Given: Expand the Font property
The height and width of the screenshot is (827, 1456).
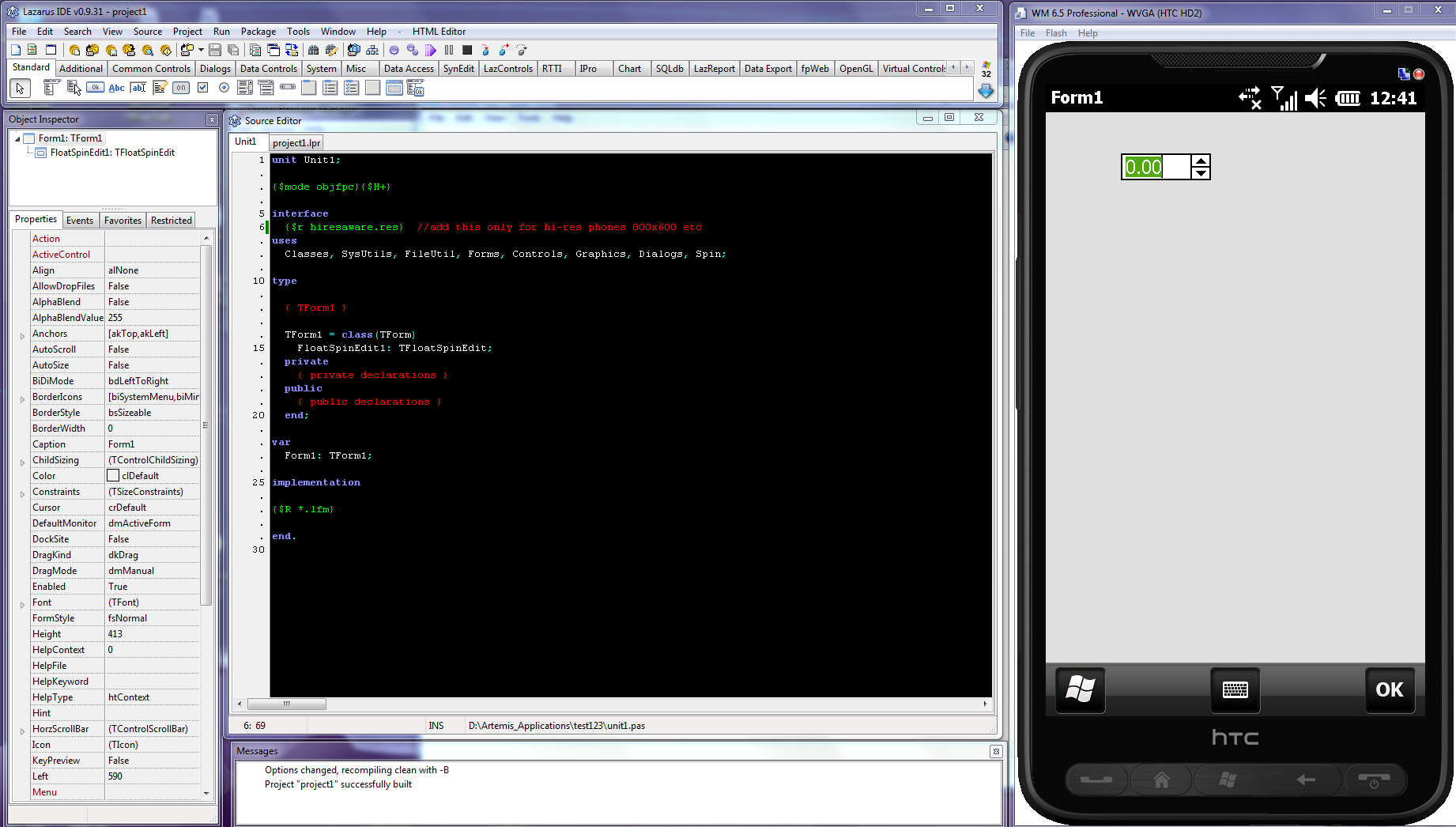Looking at the screenshot, I should (x=22, y=604).
